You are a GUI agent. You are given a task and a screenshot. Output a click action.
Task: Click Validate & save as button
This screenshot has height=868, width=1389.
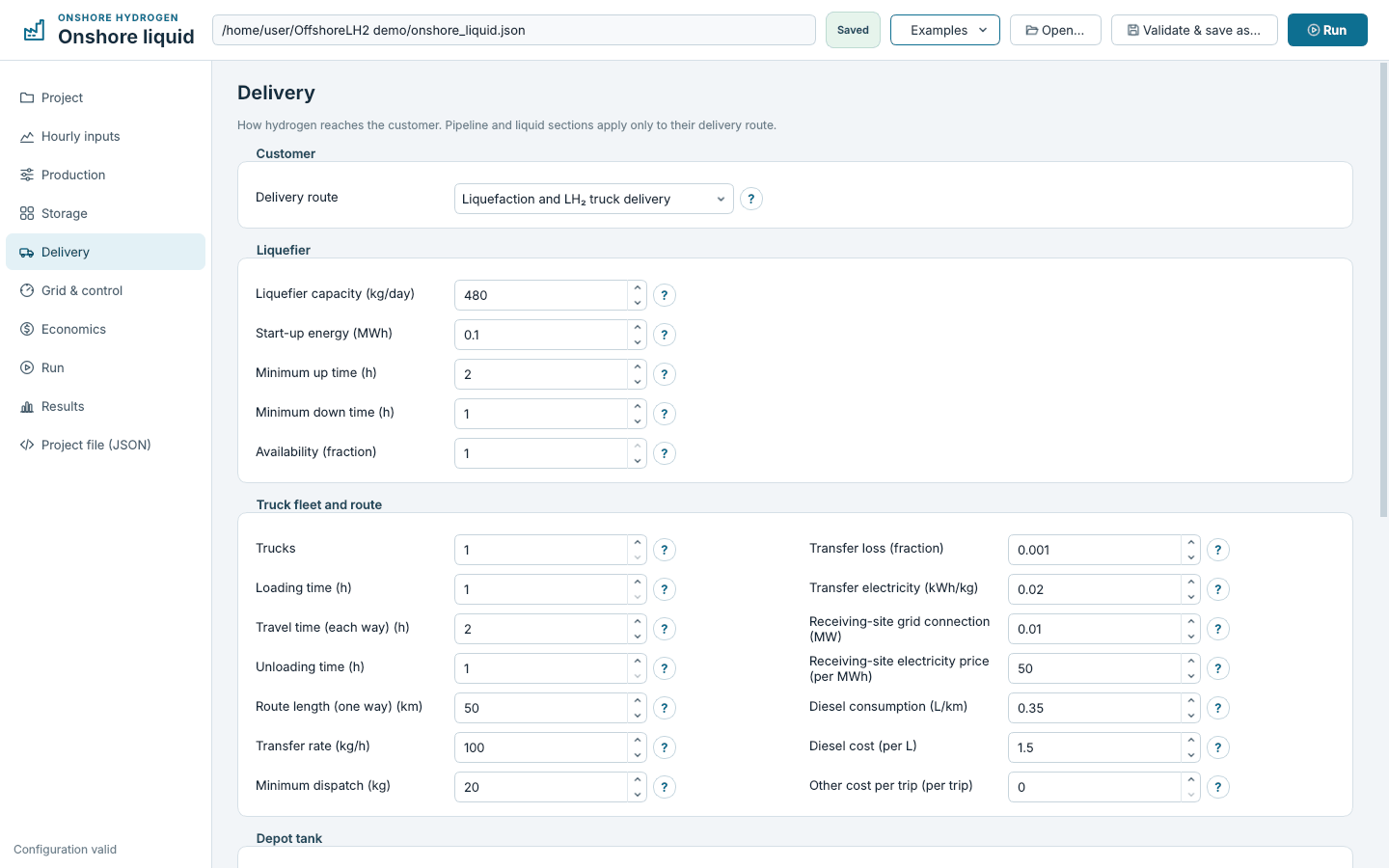[1194, 30]
